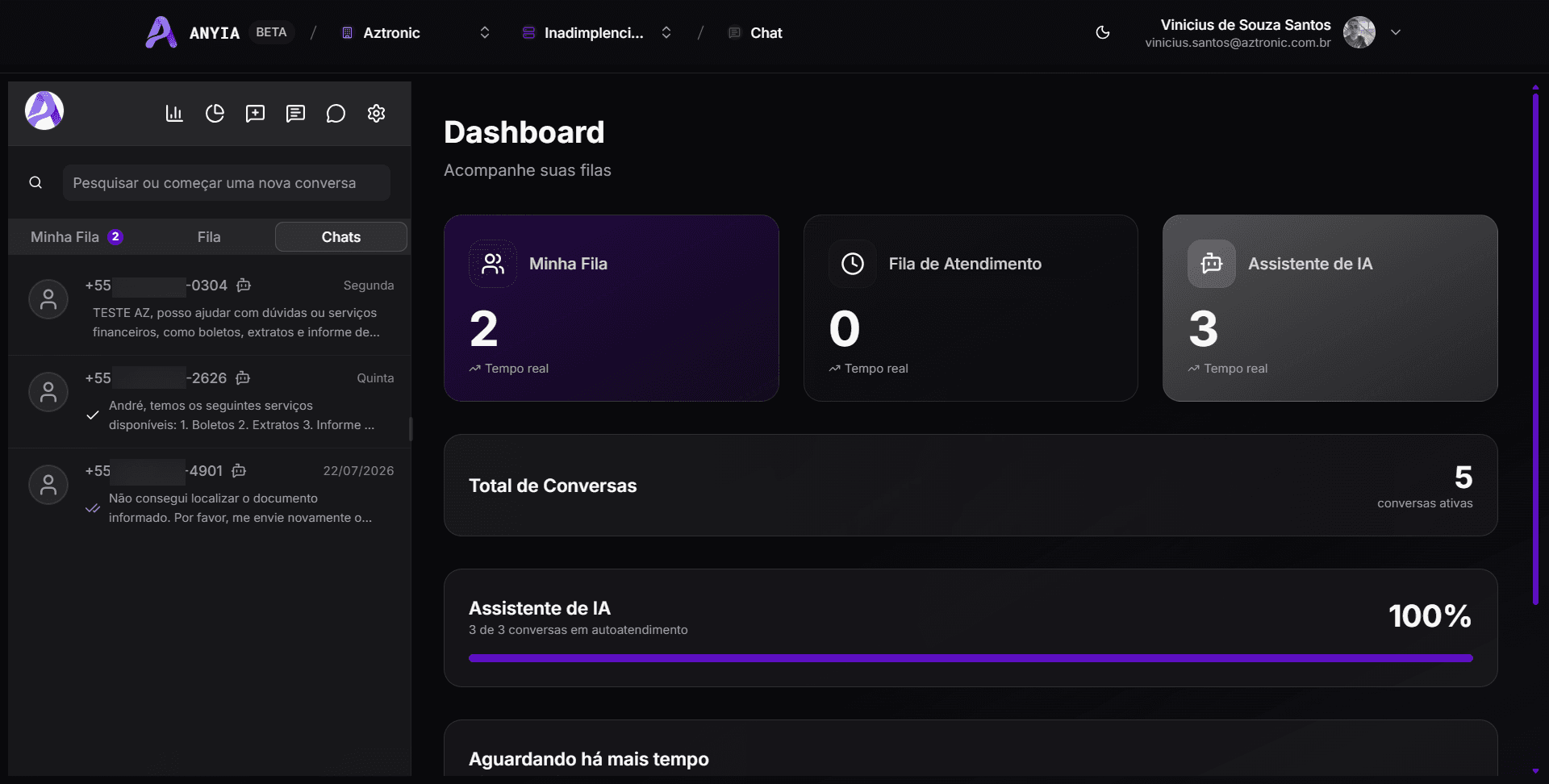The image size is (1549, 784).
Task: Open the conversation starting with André, temos
Action: [x=210, y=402]
